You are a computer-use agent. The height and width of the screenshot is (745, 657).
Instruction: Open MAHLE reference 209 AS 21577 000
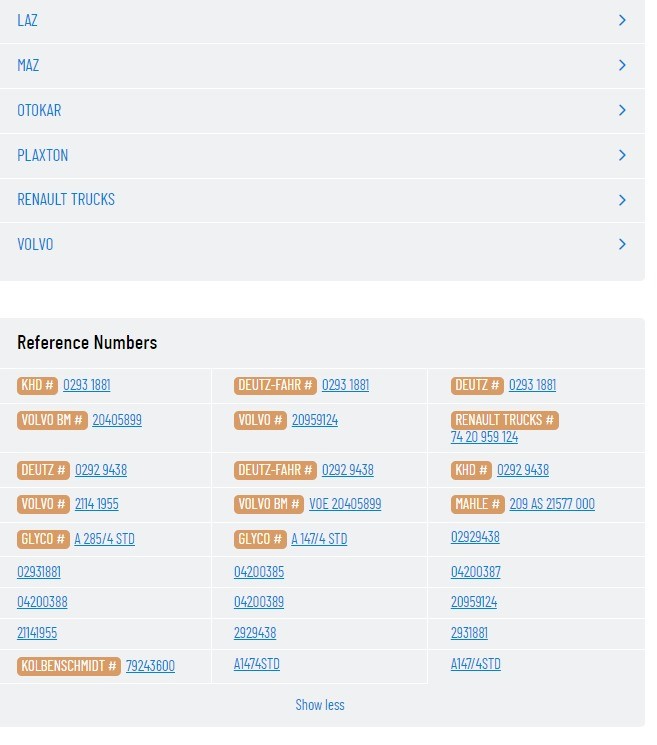[x=552, y=504]
